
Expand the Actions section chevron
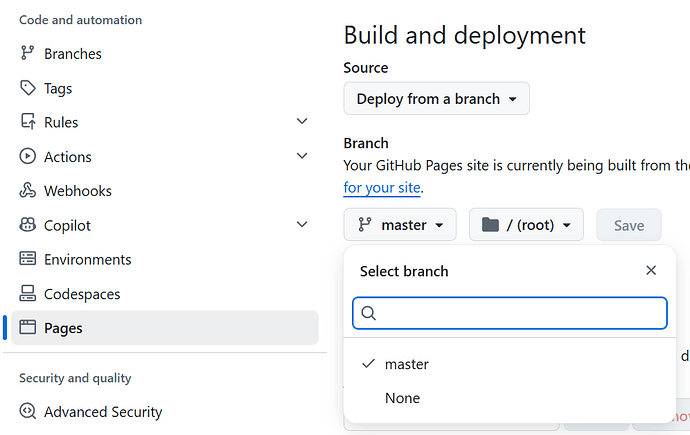point(302,155)
